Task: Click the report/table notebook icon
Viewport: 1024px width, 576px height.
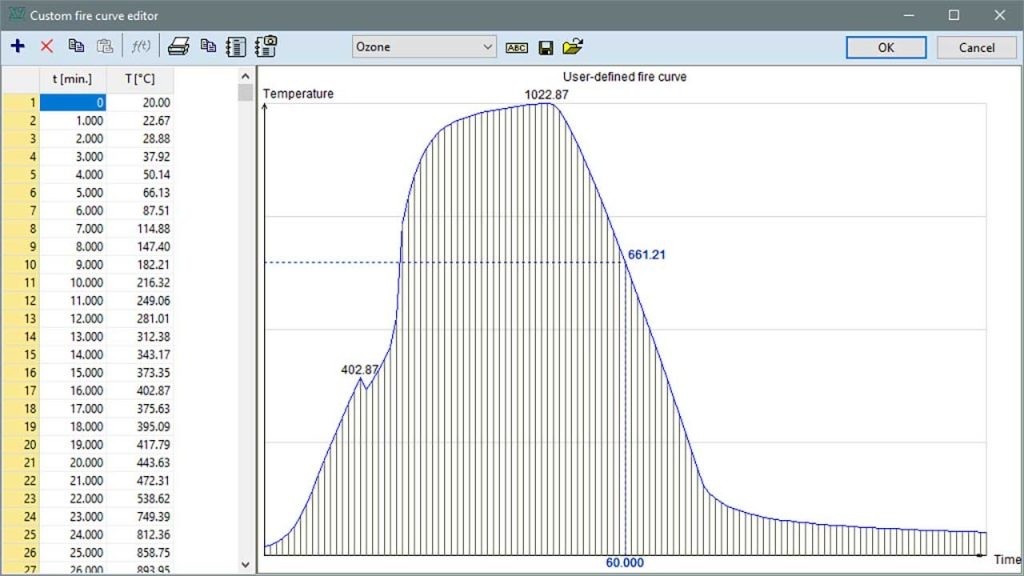Action: [236, 46]
